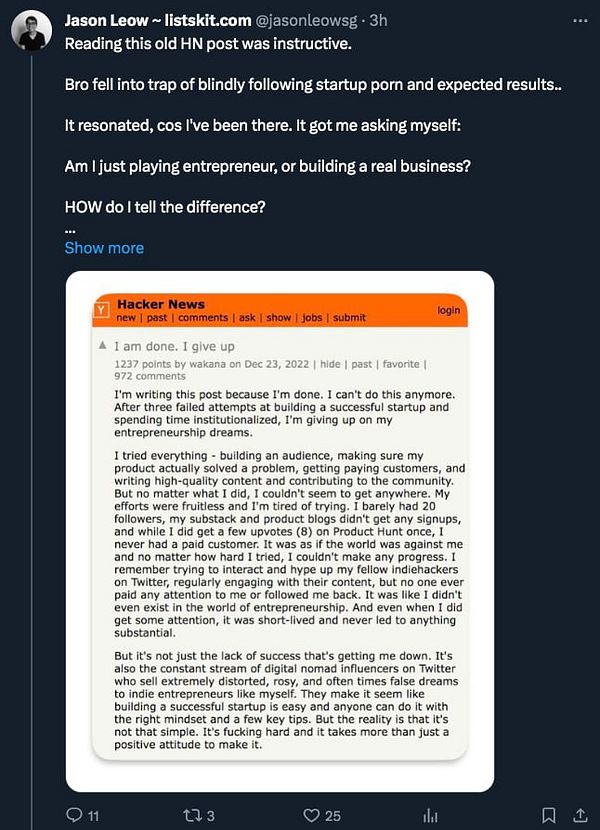Click the Jason Leow ~ listskit.com name
Screen dimensions: 600x830
click(x=158, y=21)
